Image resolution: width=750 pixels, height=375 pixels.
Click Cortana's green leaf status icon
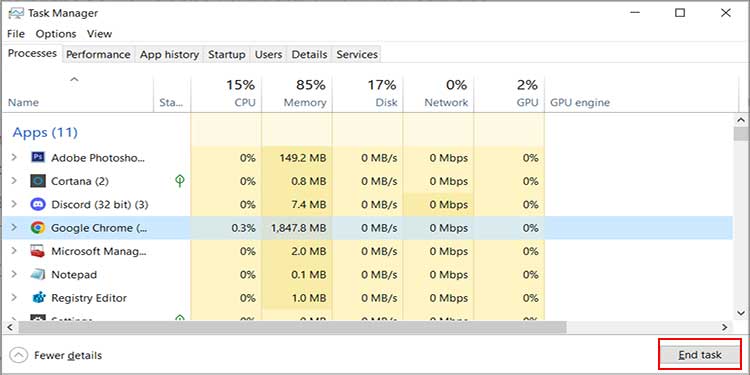click(180, 181)
